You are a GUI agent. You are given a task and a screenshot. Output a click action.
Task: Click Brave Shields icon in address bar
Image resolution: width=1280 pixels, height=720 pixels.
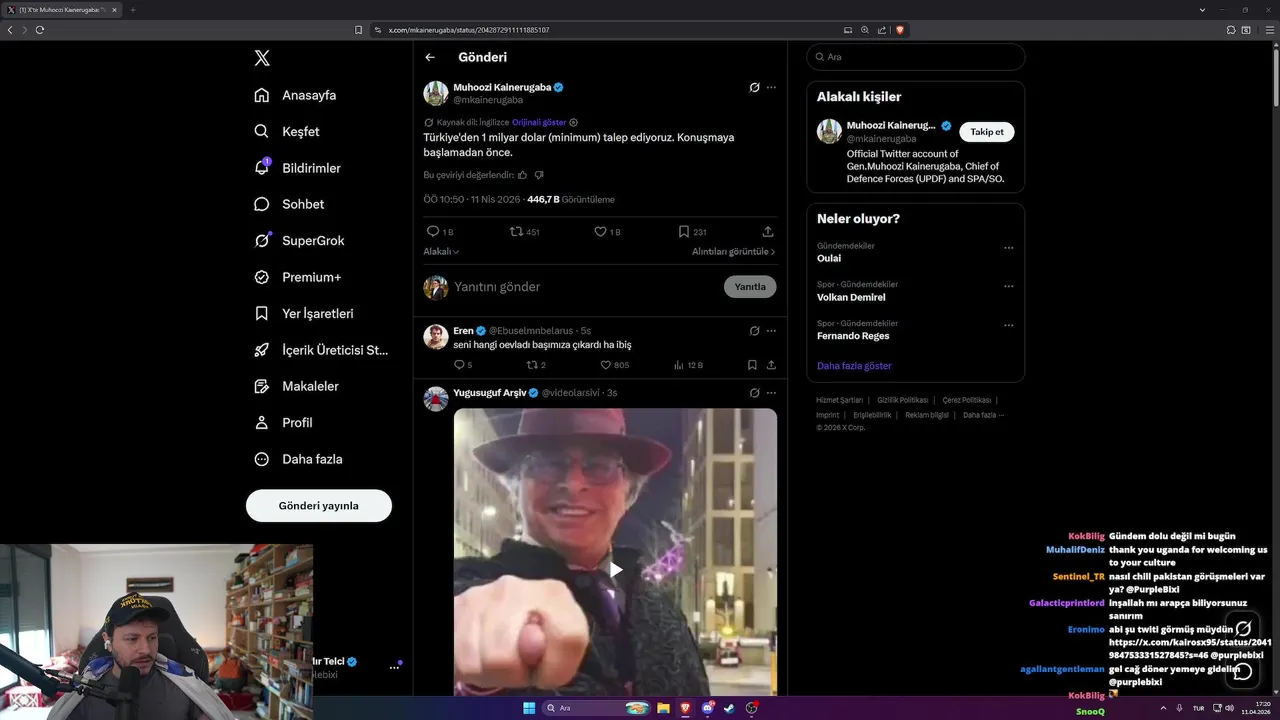(900, 30)
